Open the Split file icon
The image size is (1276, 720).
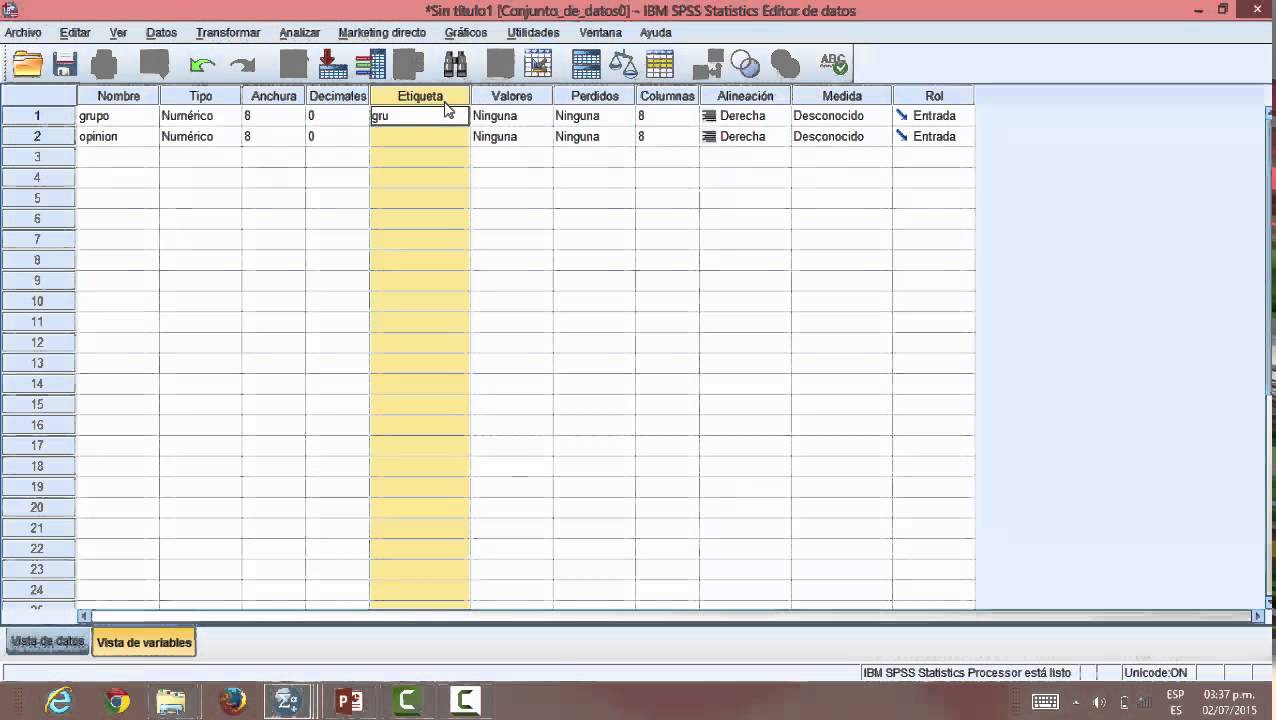pos(586,64)
